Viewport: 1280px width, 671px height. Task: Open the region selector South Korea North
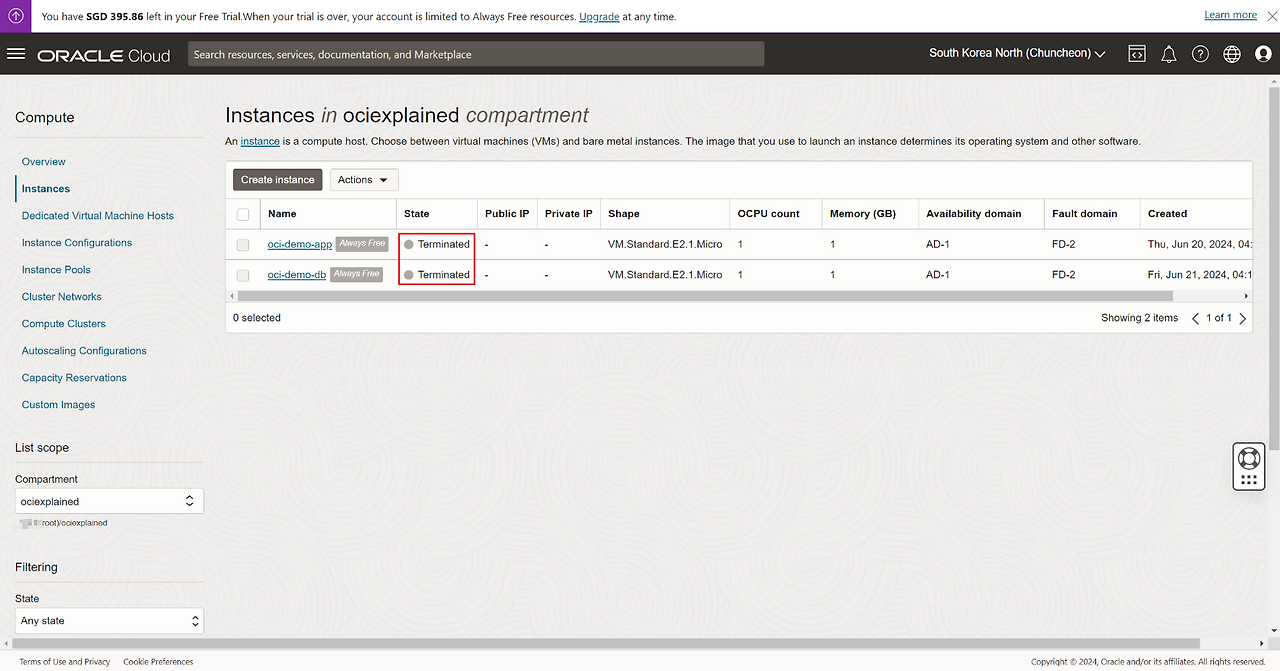tap(1017, 54)
